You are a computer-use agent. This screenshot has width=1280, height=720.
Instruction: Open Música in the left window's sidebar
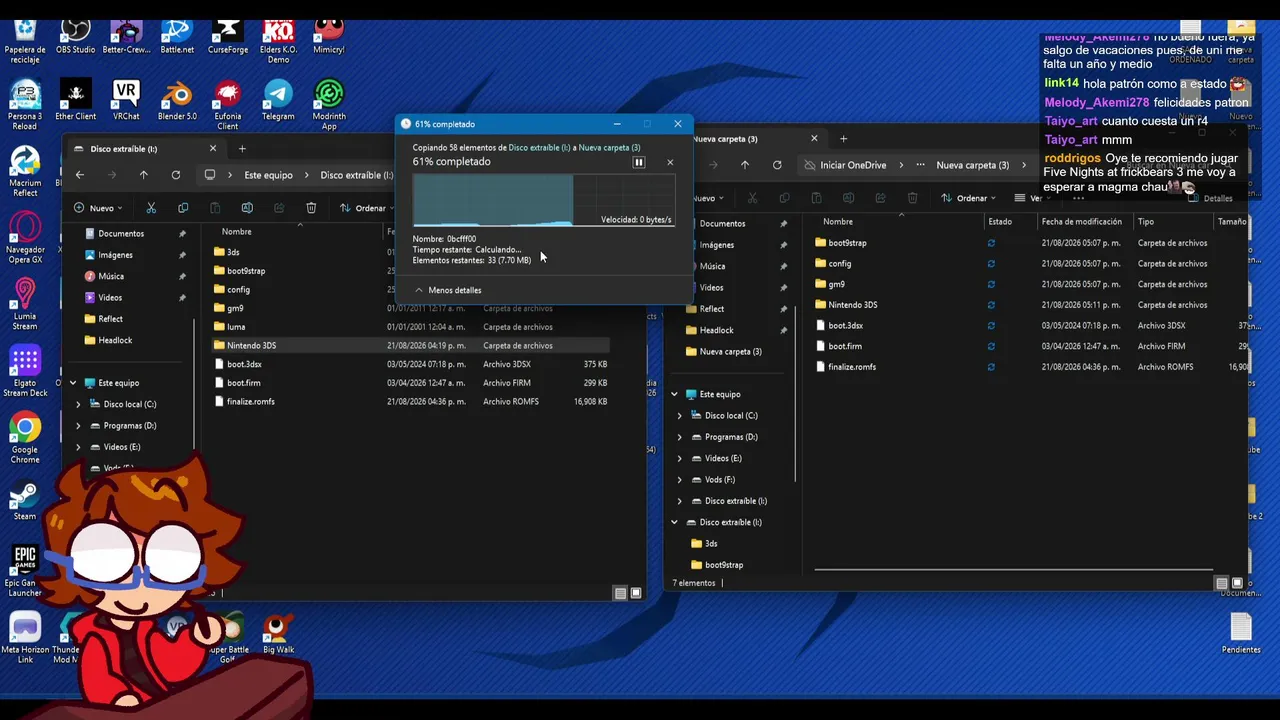pyautogui.click(x=111, y=277)
